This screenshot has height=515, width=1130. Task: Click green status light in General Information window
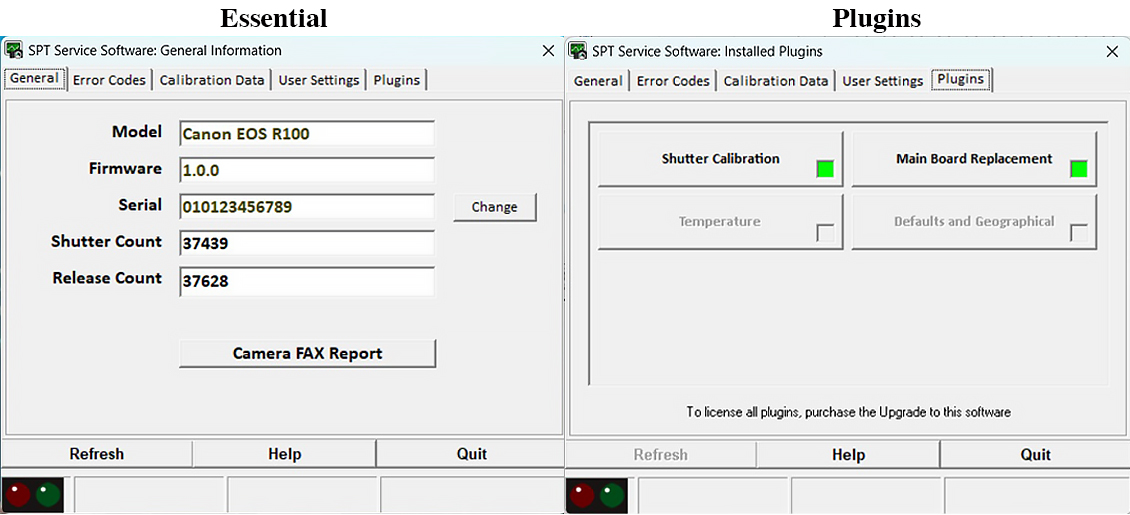click(49, 495)
